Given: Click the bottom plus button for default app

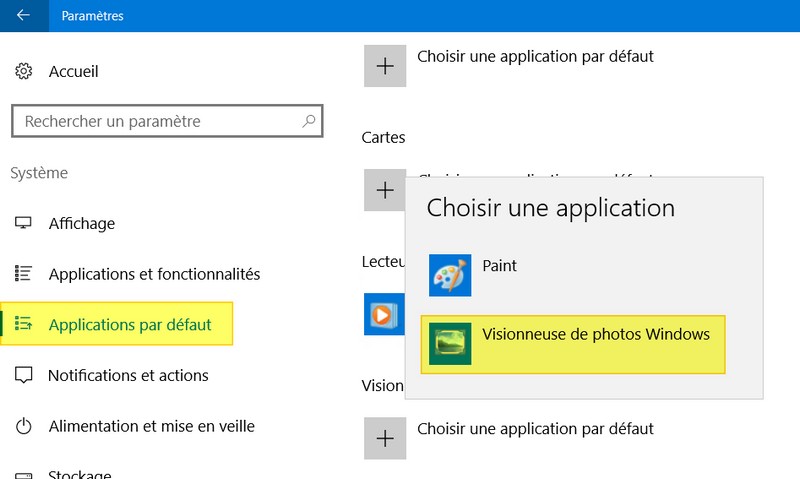Looking at the screenshot, I should [x=384, y=437].
